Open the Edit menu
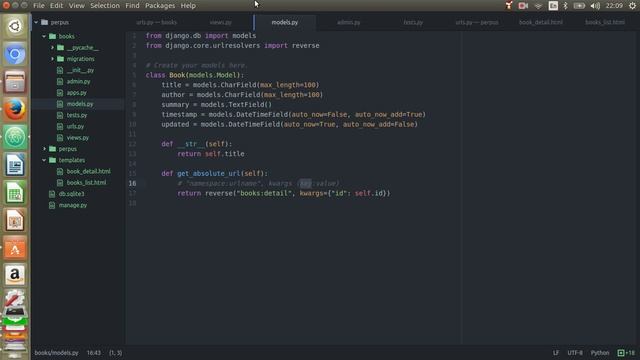Screen dimensions: 640x360 coord(56,6)
